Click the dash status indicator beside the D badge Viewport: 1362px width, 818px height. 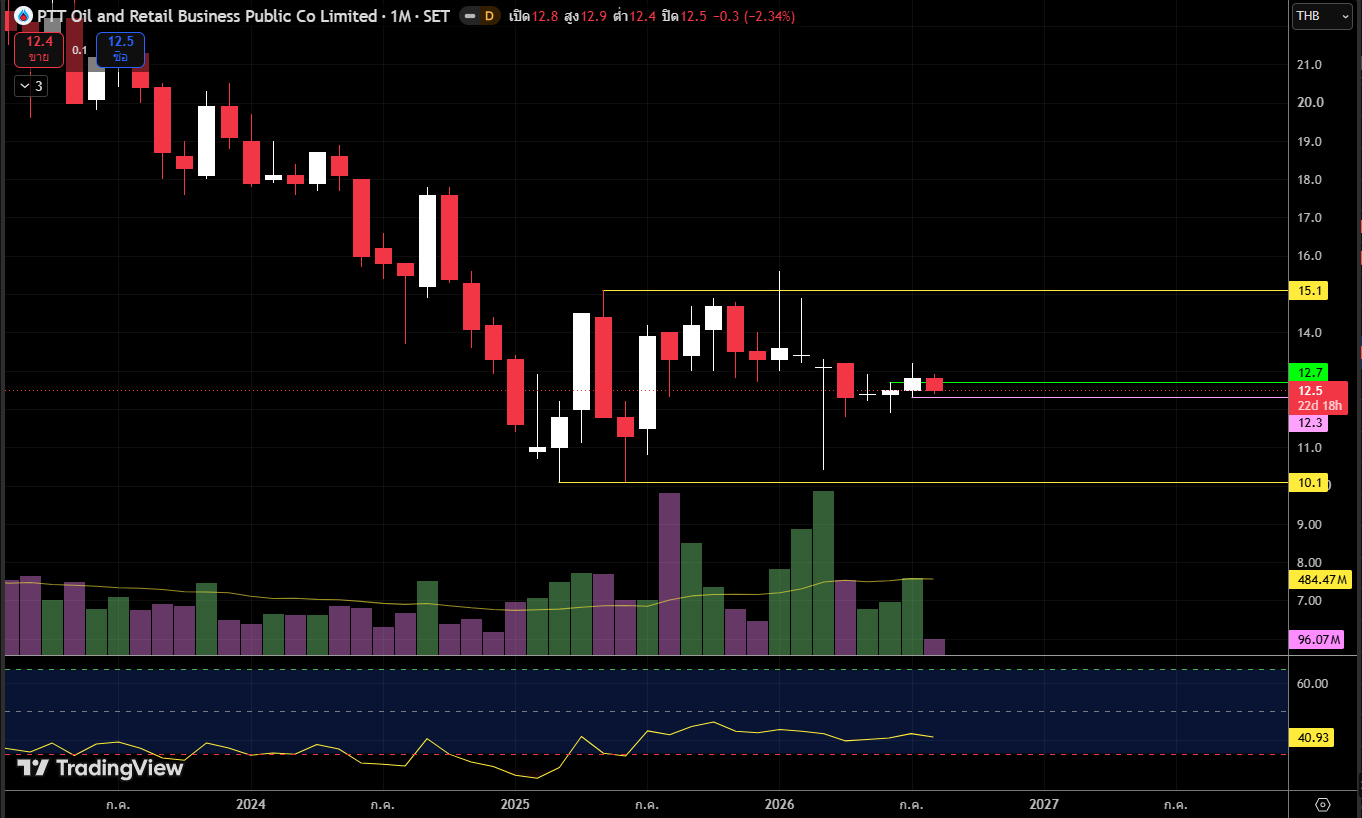pyautogui.click(x=468, y=16)
